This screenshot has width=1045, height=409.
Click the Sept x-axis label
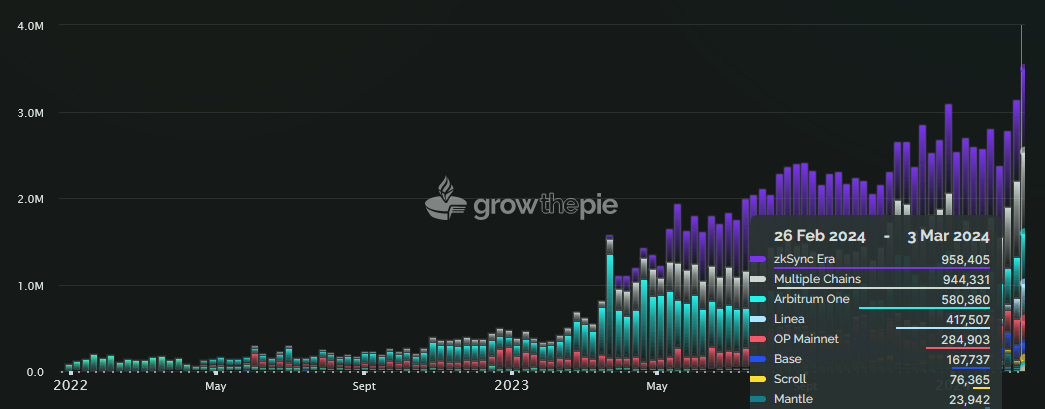[x=364, y=386]
